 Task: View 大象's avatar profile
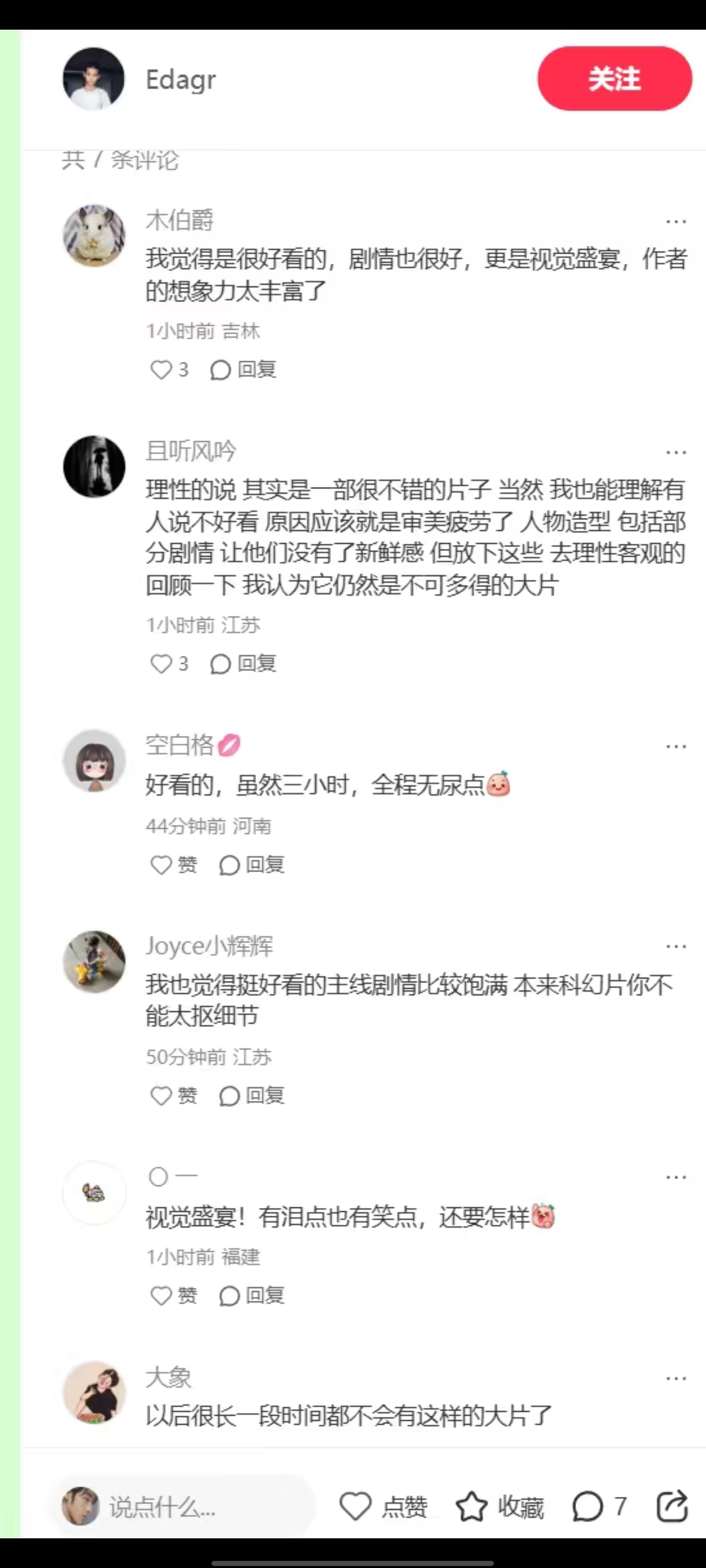point(95,1393)
